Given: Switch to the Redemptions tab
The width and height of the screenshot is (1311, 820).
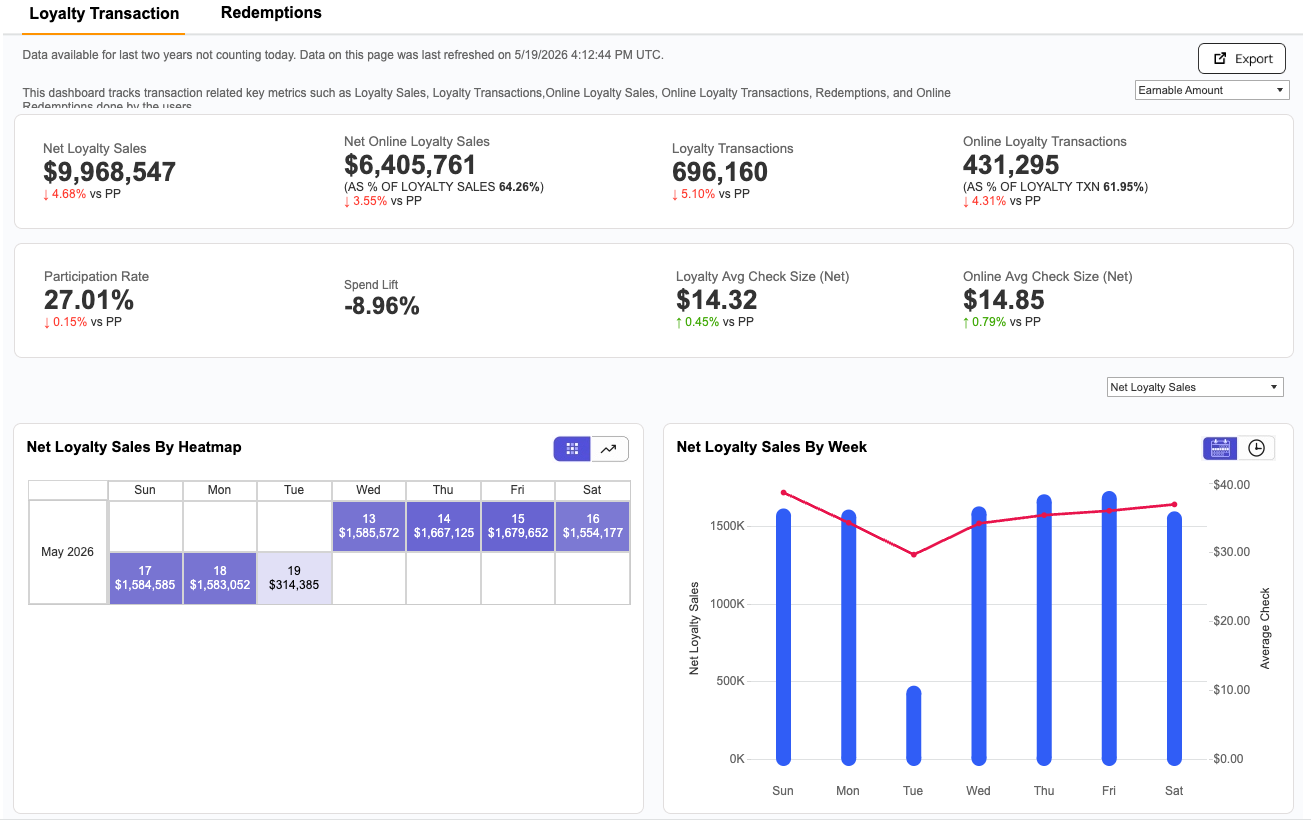Looking at the screenshot, I should pos(271,13).
